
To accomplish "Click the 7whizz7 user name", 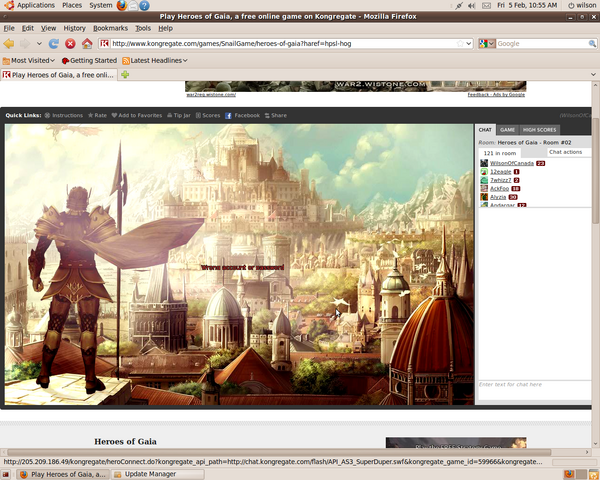I will click(x=501, y=180).
